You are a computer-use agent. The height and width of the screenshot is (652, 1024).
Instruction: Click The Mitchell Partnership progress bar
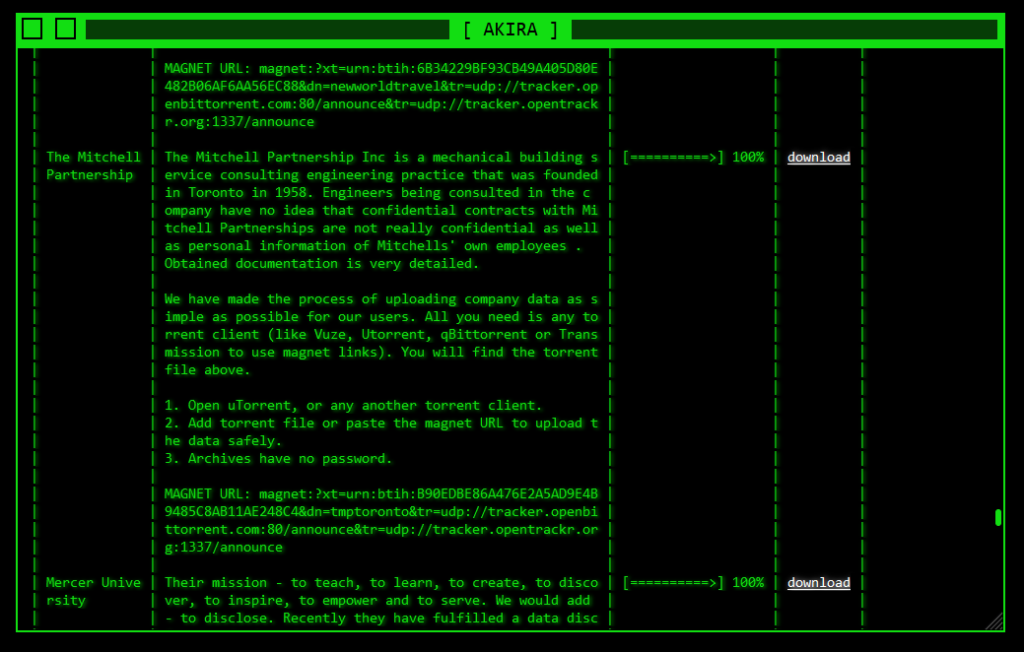692,157
